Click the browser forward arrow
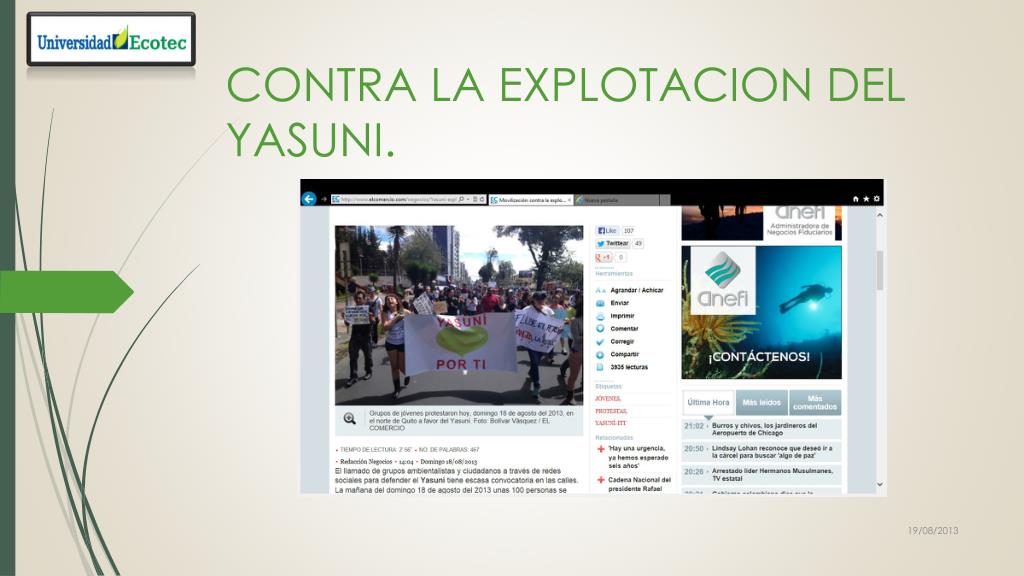 (x=323, y=199)
